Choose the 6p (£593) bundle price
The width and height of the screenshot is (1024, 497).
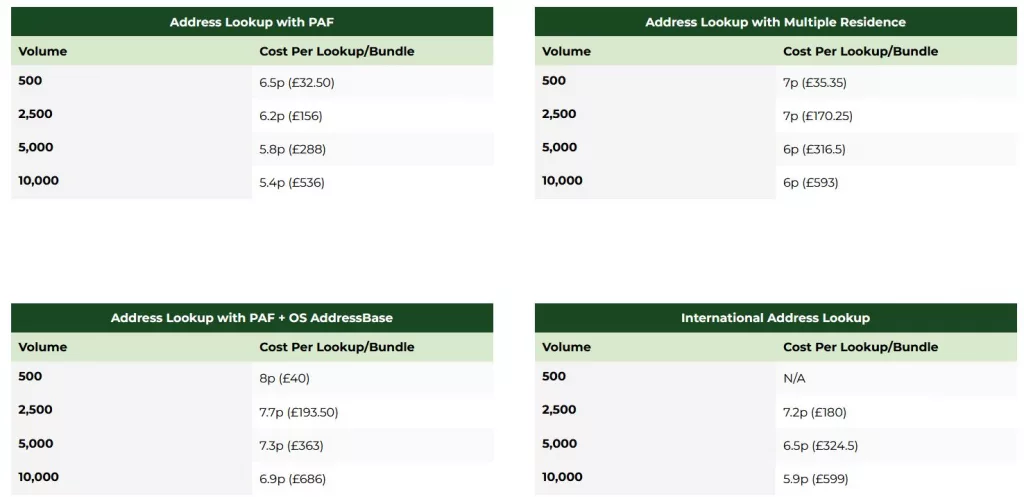pyautogui.click(x=810, y=183)
